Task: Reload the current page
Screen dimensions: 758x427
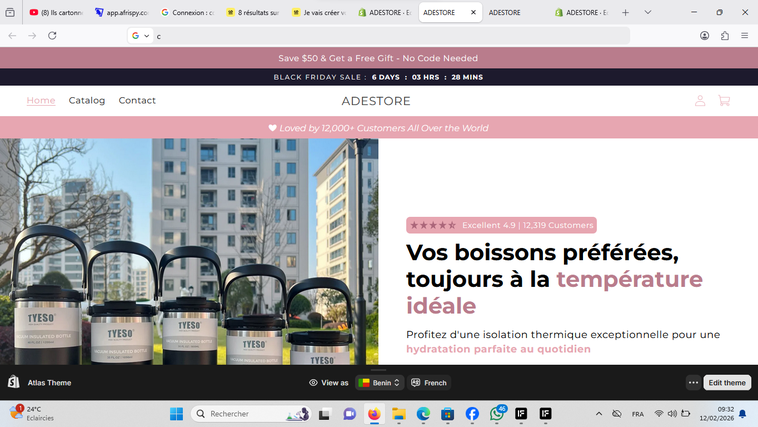Action: (x=52, y=35)
